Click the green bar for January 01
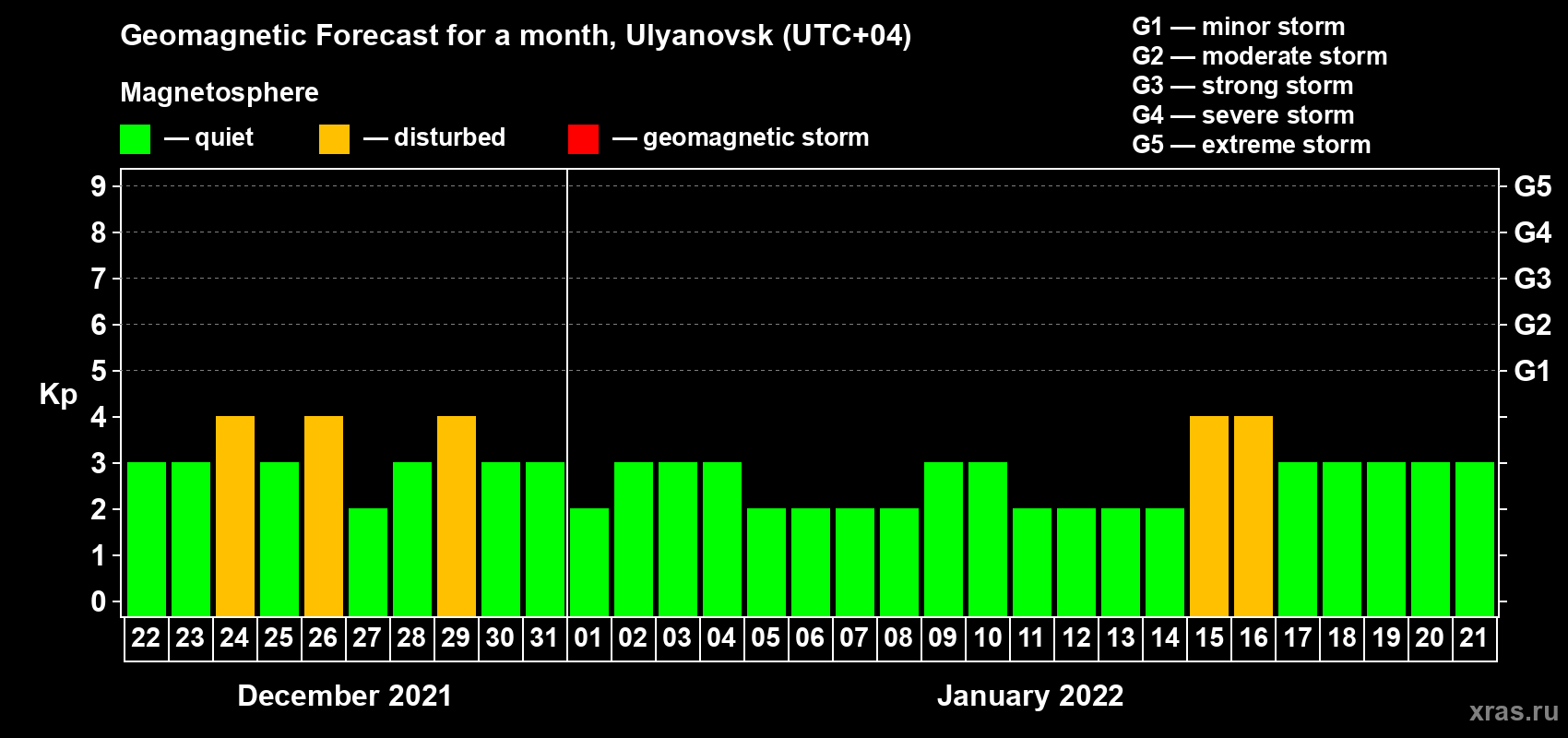The height and width of the screenshot is (738, 1568). (x=589, y=562)
